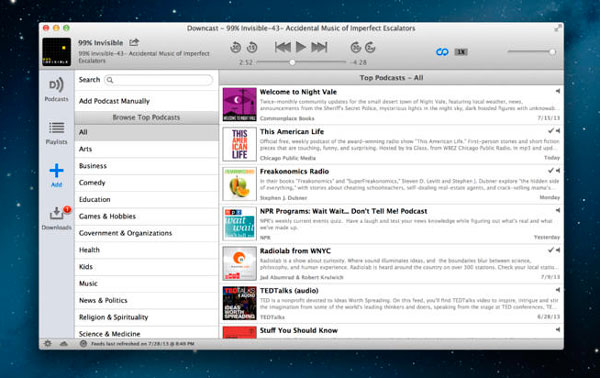The width and height of the screenshot is (600, 378).
Task: Go to next track
Action: tap(319, 47)
